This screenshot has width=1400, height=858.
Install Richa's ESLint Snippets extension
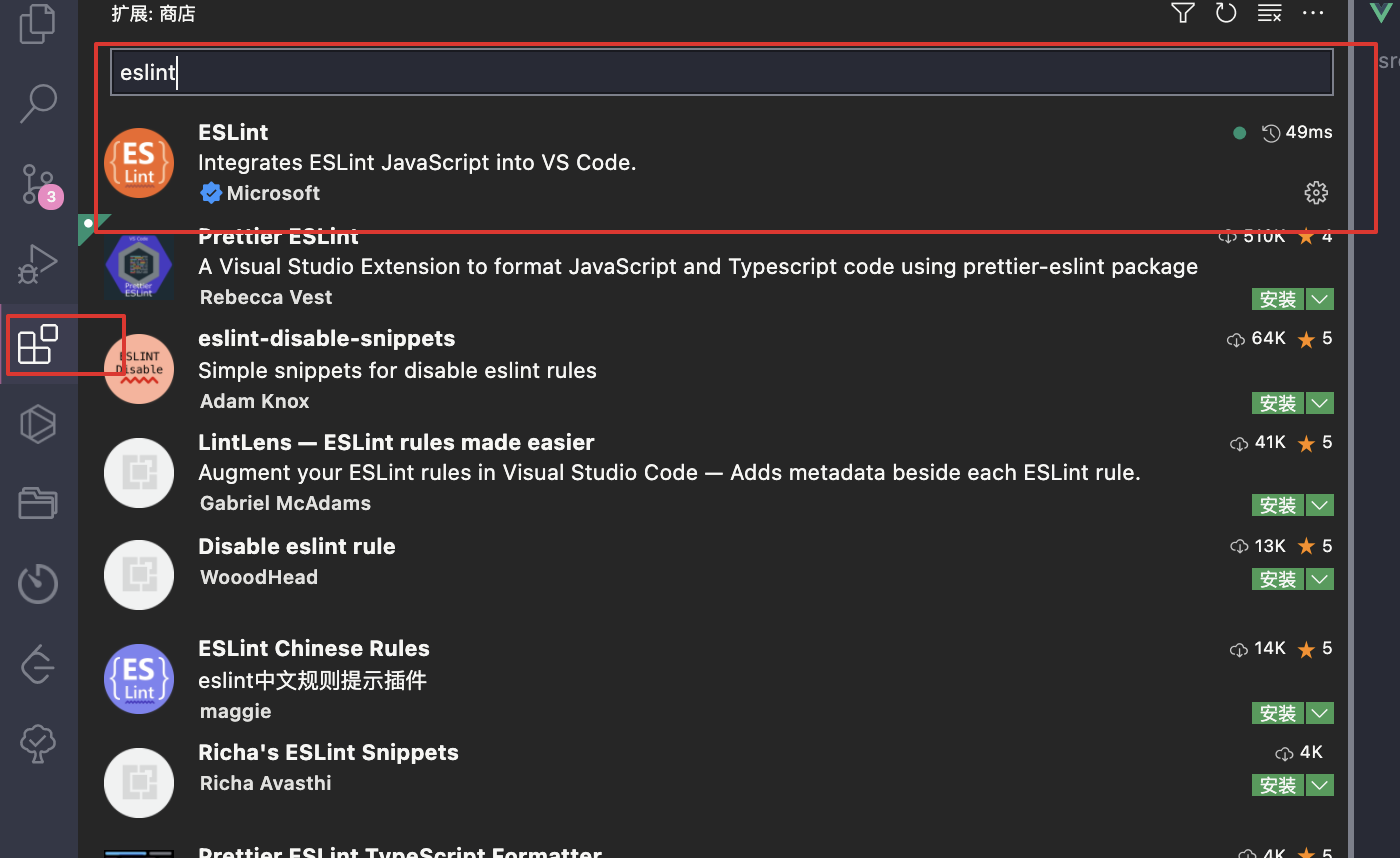coord(1278,785)
